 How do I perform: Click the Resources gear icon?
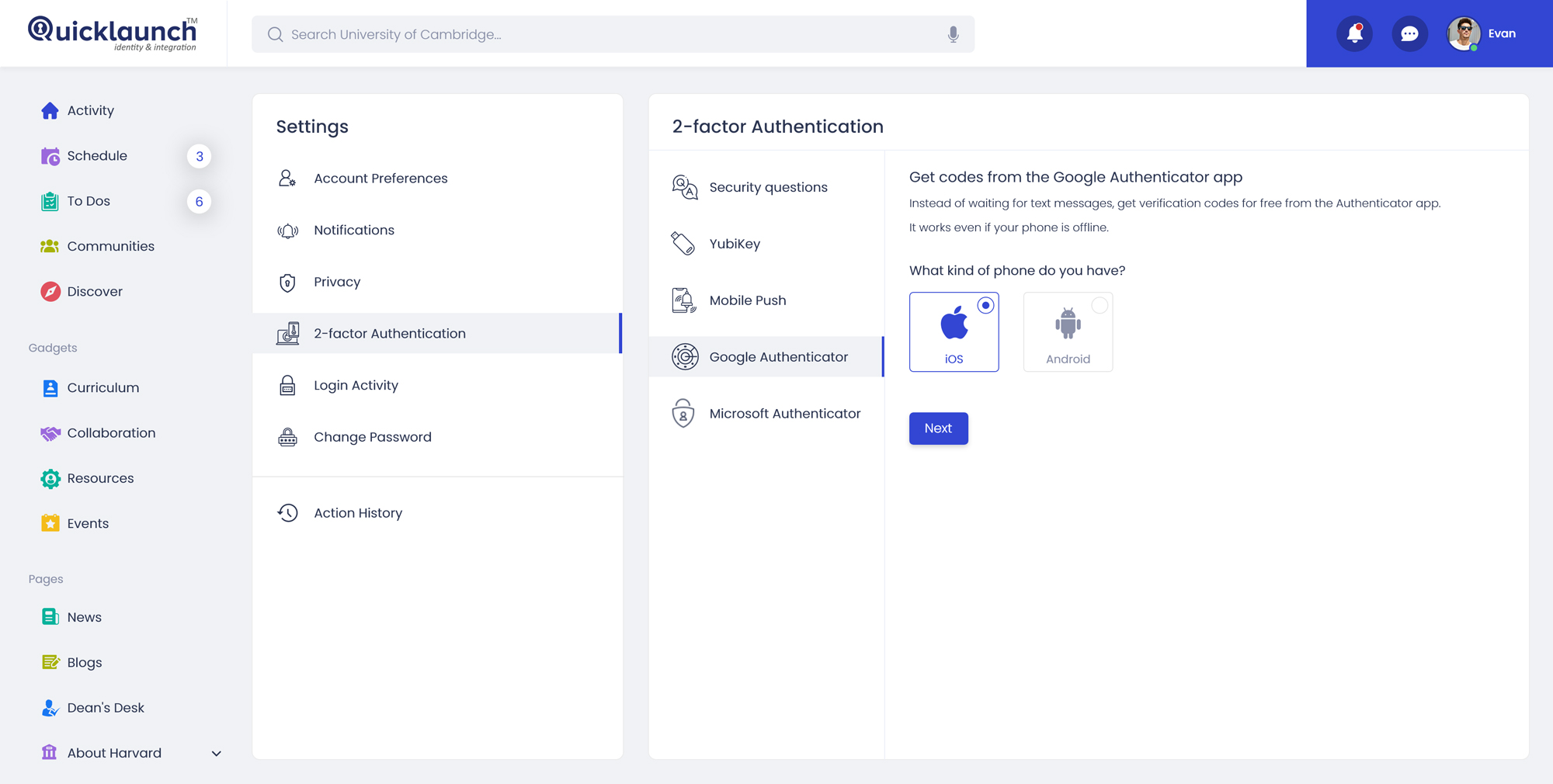pos(50,478)
